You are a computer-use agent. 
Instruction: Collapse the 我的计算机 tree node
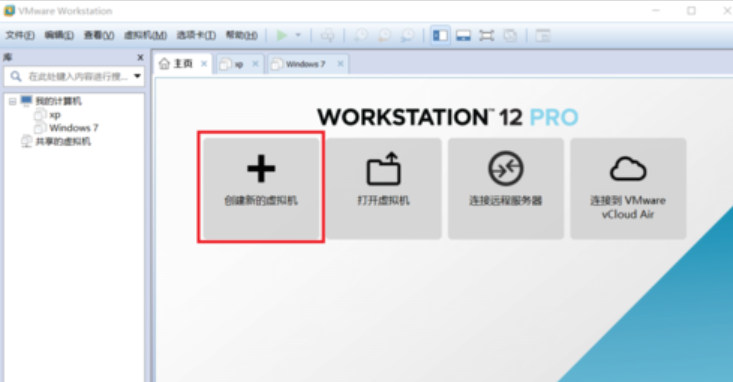tap(13, 101)
